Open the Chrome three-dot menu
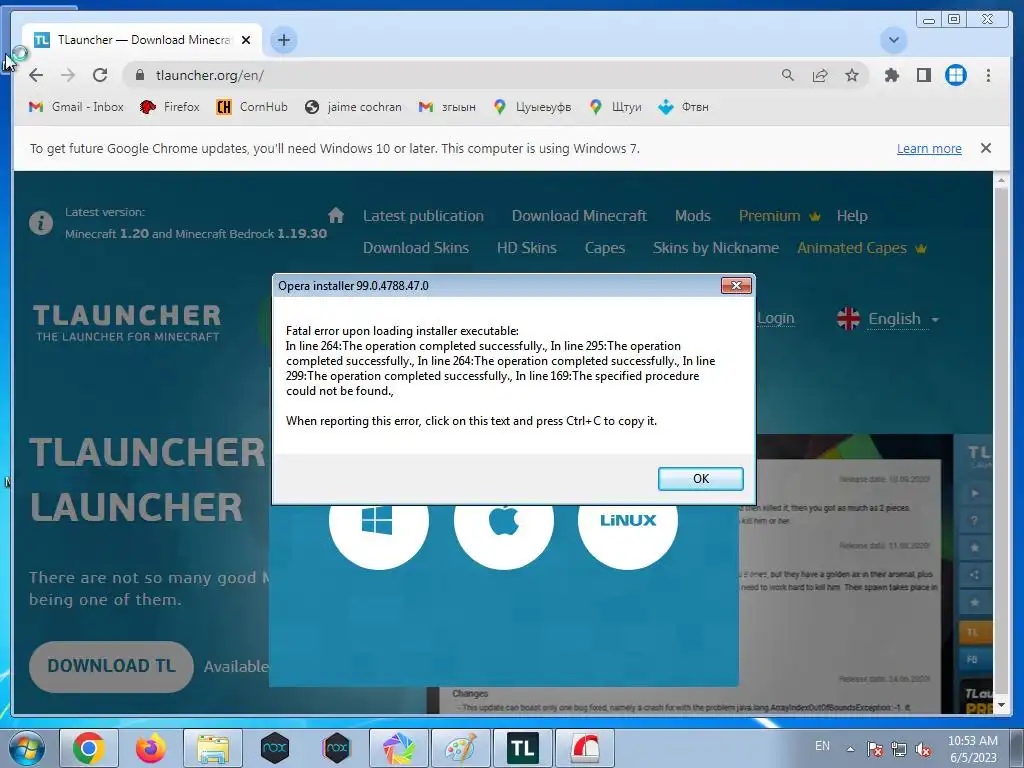 click(x=988, y=75)
